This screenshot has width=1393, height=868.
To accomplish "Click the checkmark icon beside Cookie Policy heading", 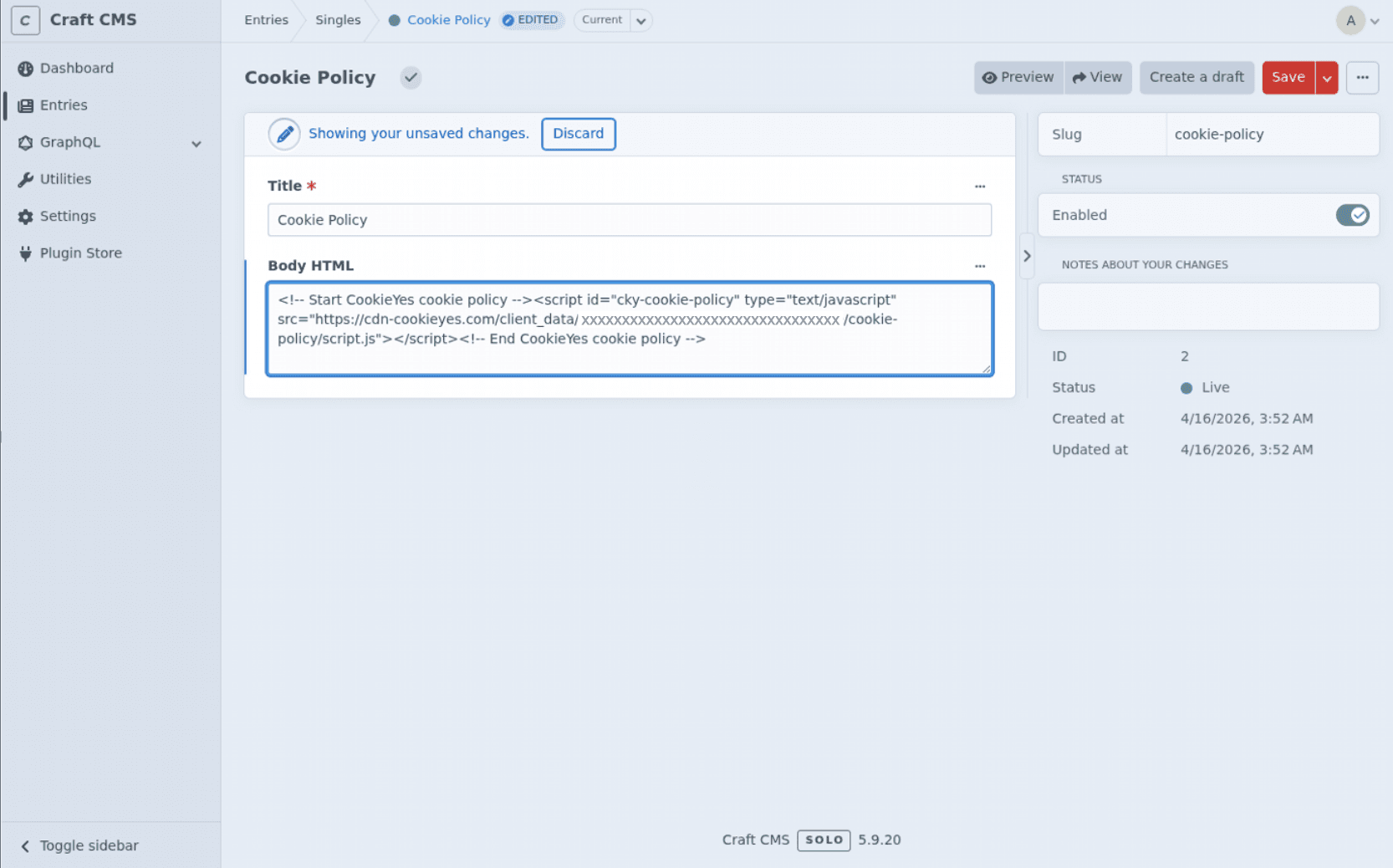I will [x=411, y=78].
